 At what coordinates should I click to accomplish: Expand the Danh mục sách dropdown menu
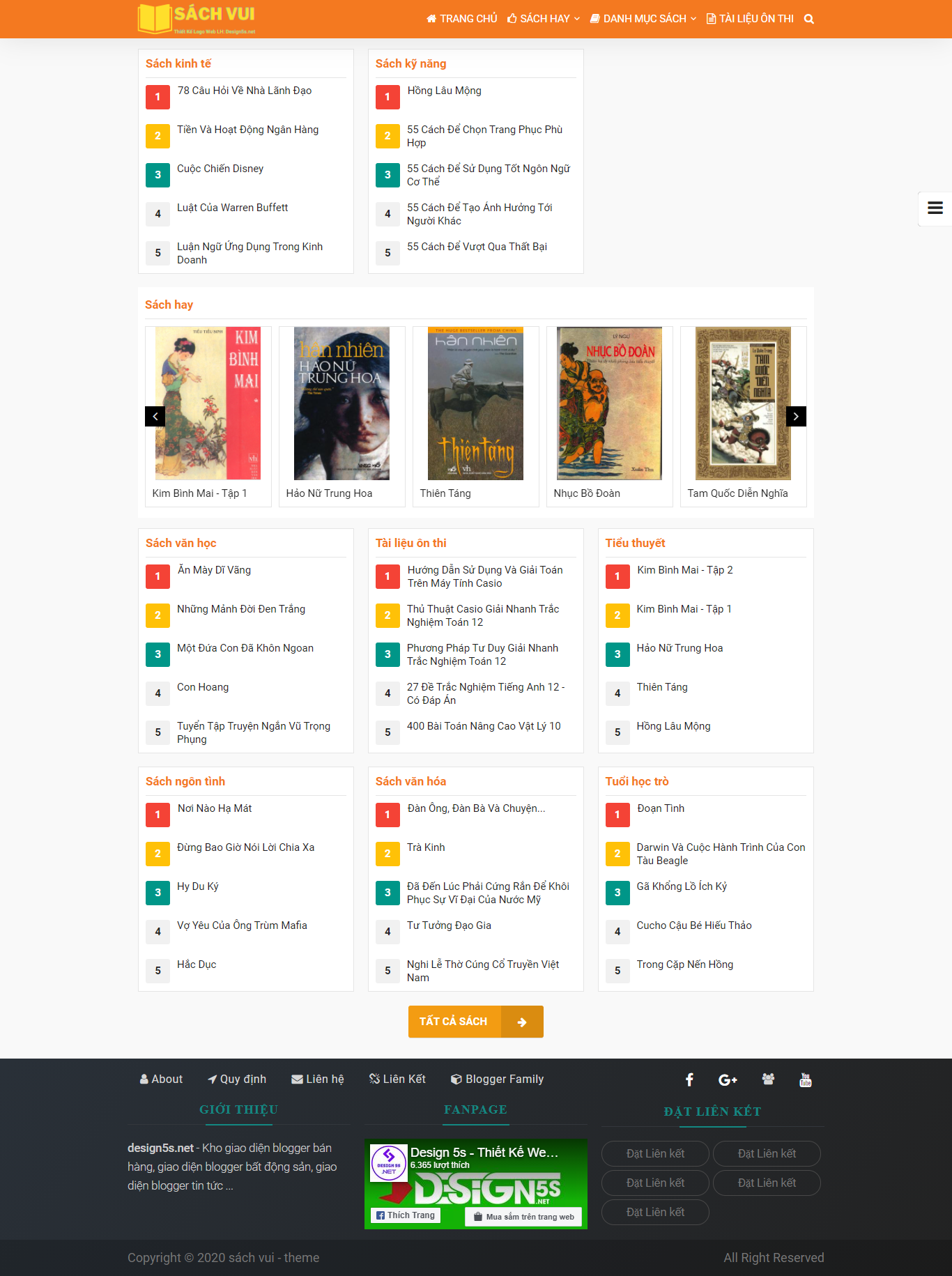point(643,19)
